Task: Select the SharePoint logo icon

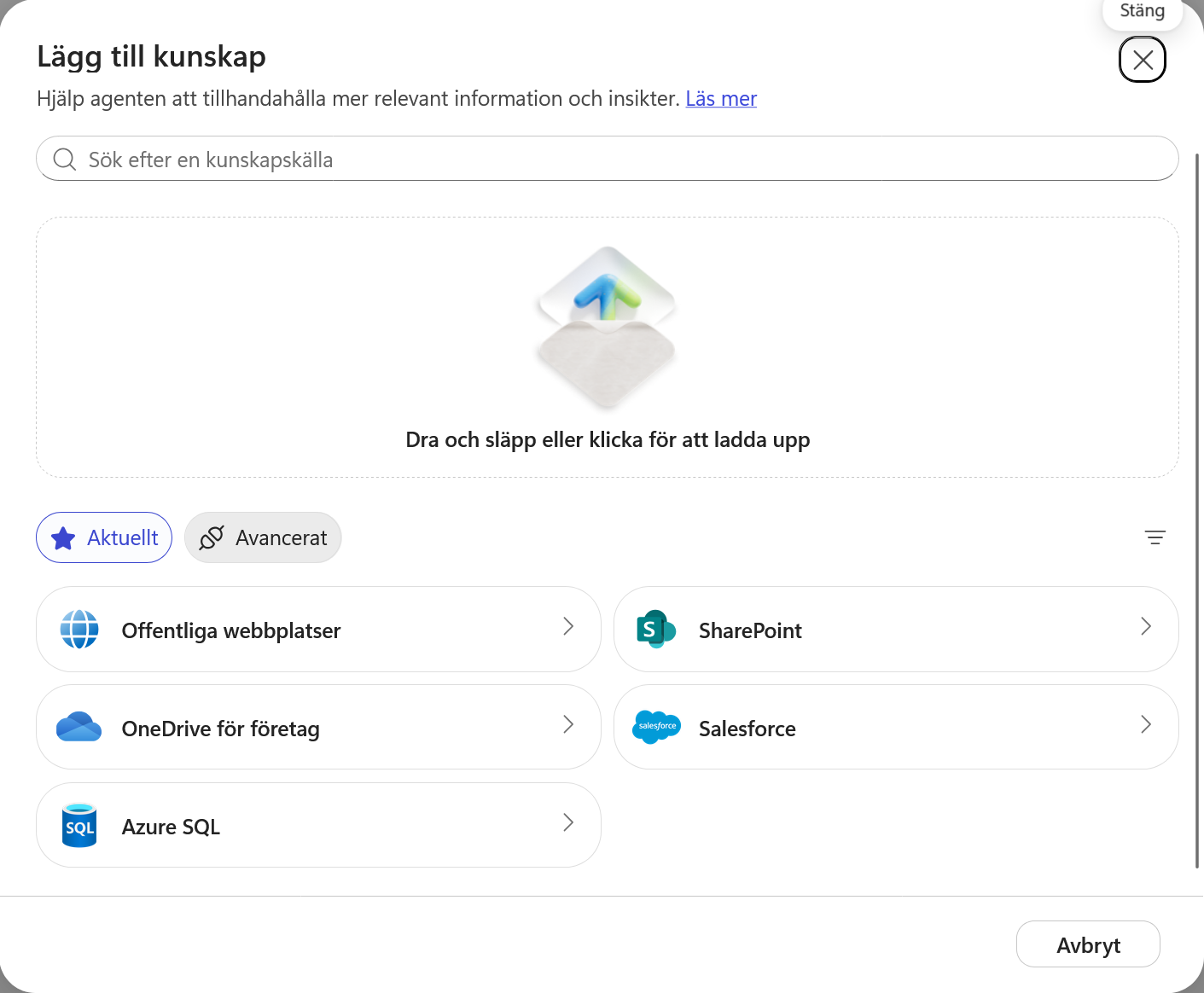Action: 656,630
